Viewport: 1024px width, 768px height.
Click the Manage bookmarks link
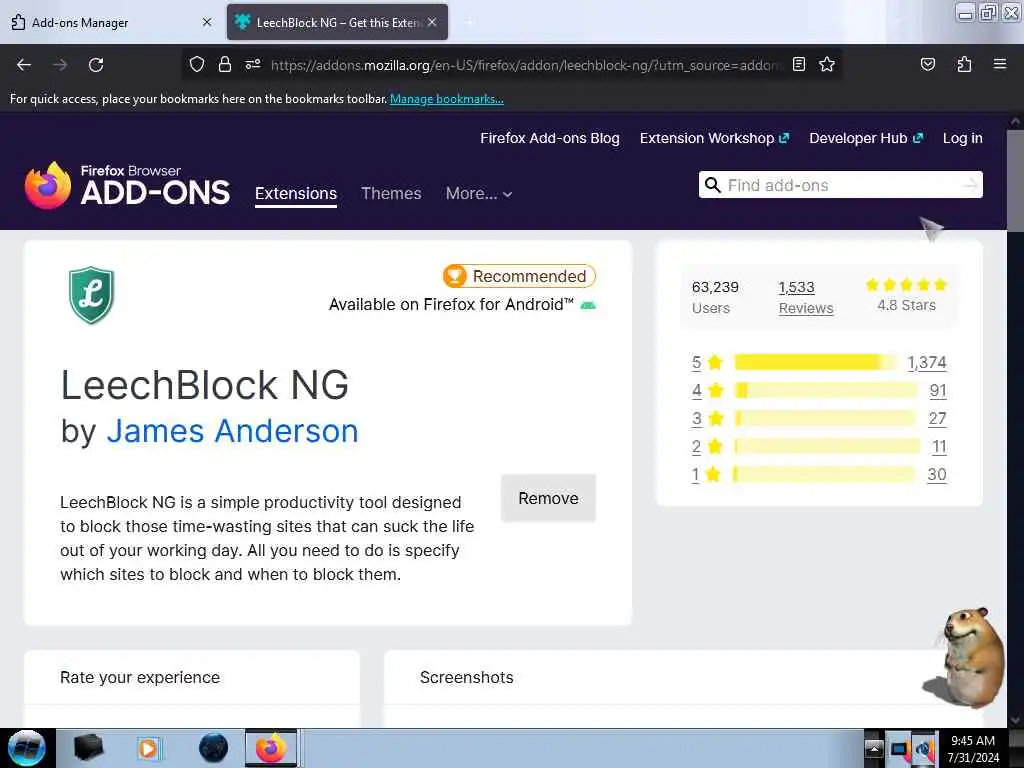(x=447, y=99)
